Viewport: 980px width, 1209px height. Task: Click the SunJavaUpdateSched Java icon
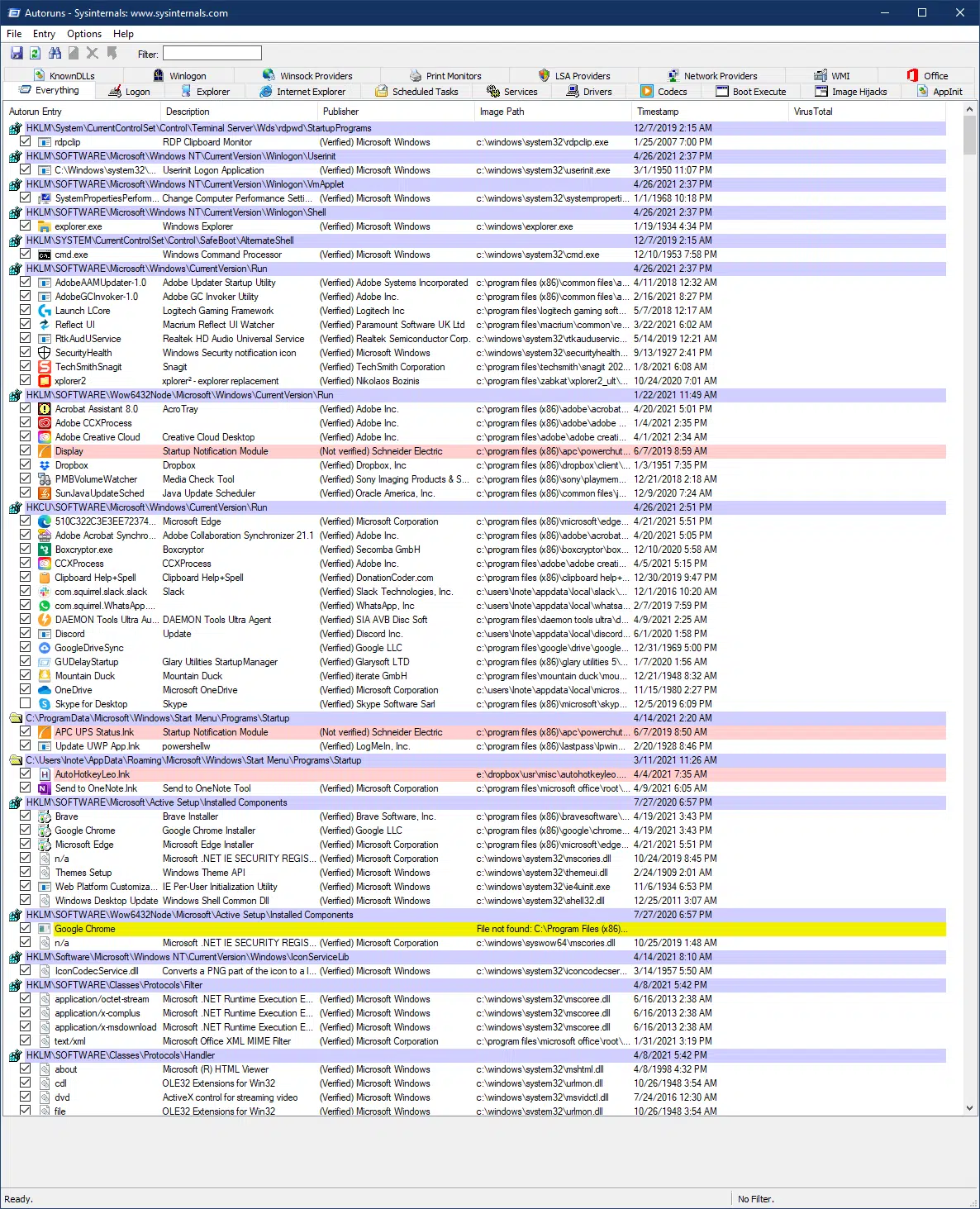pos(45,493)
